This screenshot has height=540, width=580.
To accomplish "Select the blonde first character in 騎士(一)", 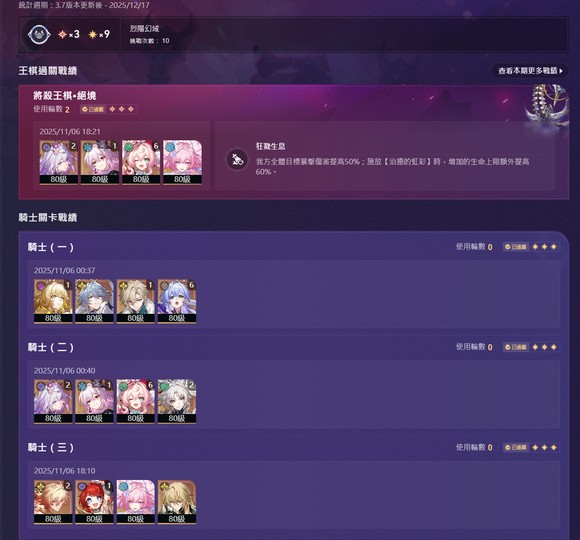I will tap(53, 301).
